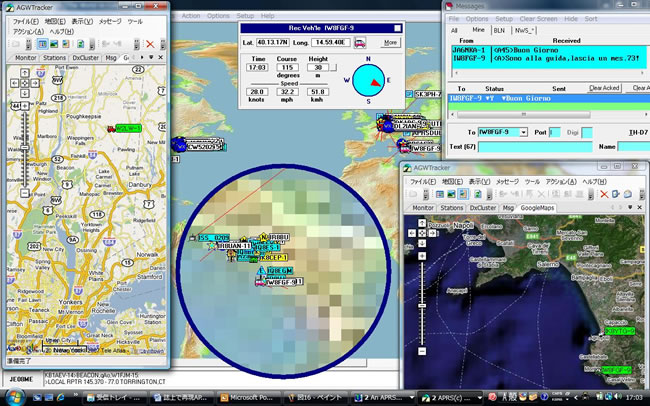
Task: Click horizontal scrollbar in Messages sent list
Action: coord(523,114)
